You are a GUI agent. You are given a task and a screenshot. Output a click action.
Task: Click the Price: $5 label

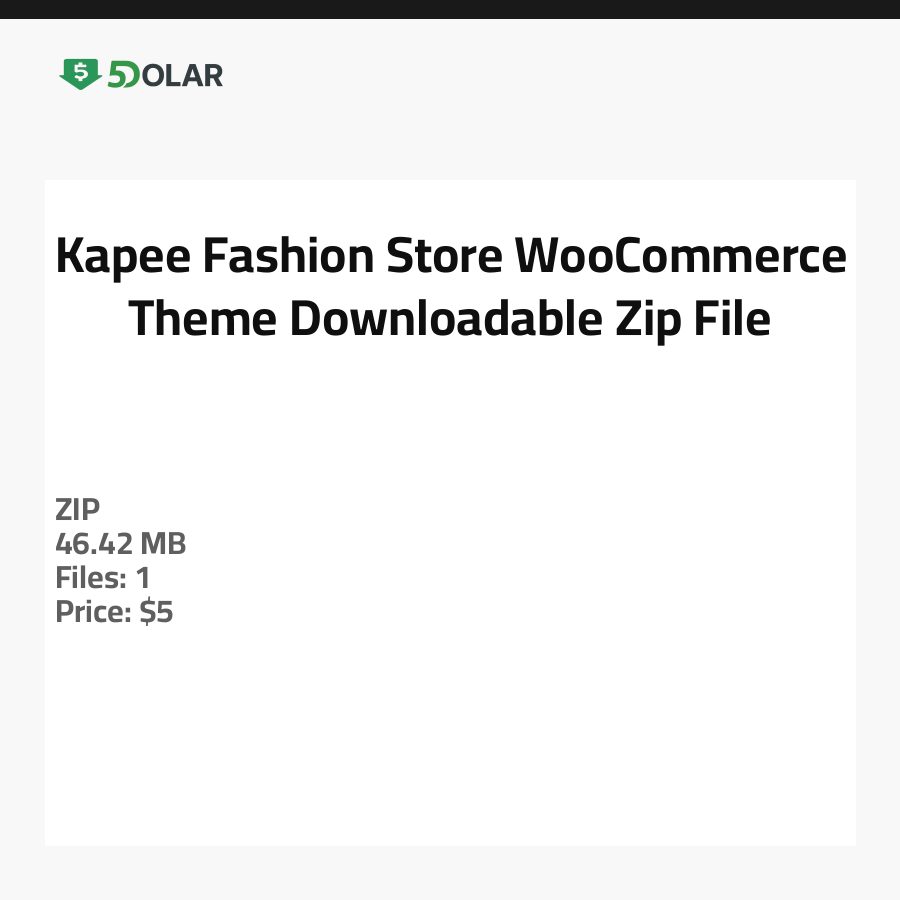click(x=114, y=612)
